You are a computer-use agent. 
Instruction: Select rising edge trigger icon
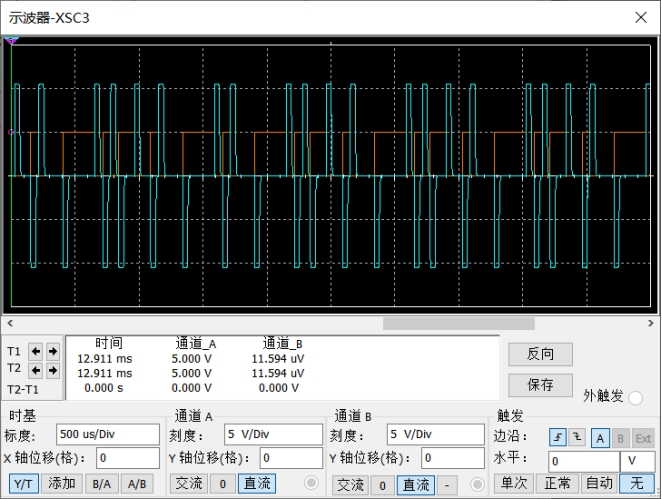tap(557, 437)
